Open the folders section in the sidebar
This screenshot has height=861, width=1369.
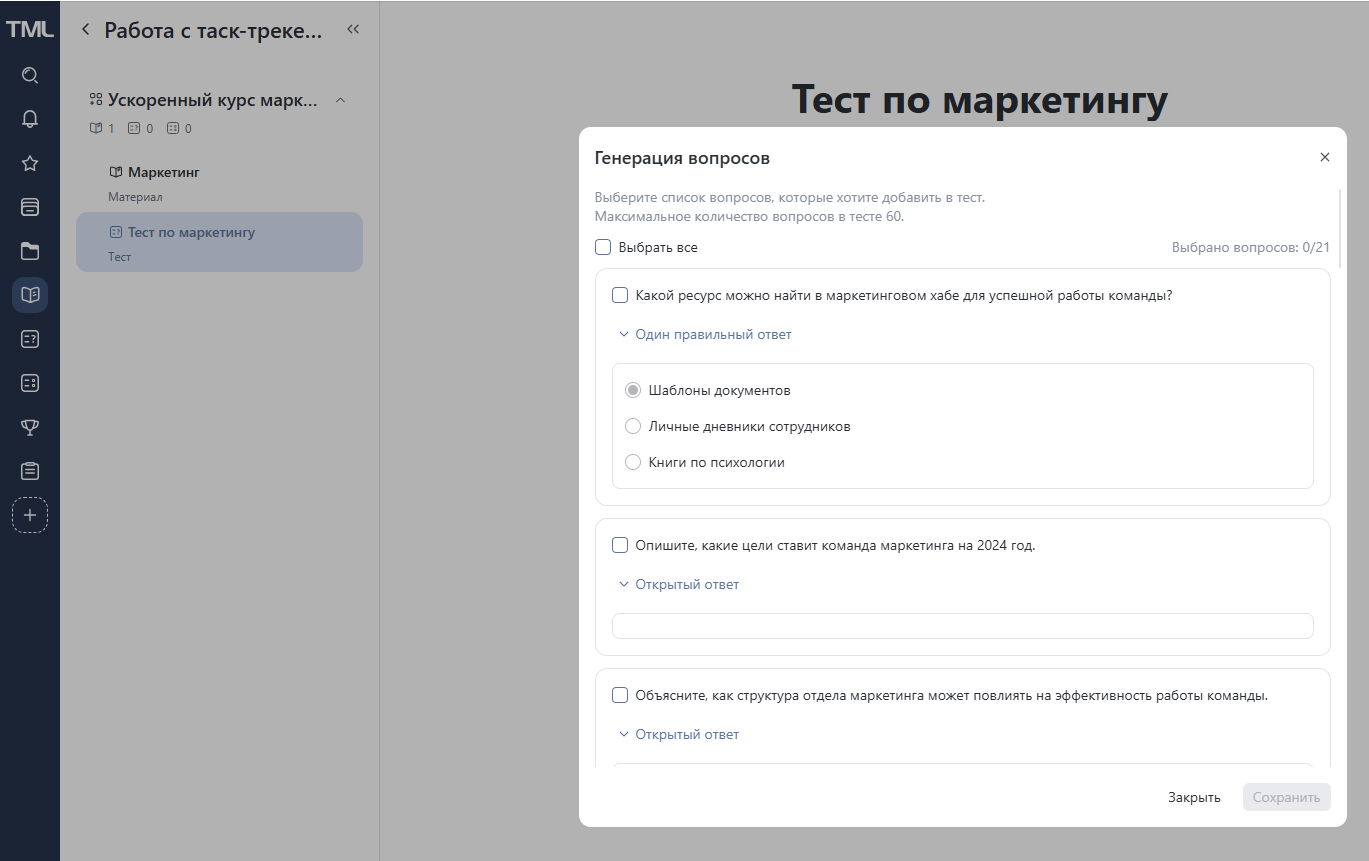coord(30,251)
